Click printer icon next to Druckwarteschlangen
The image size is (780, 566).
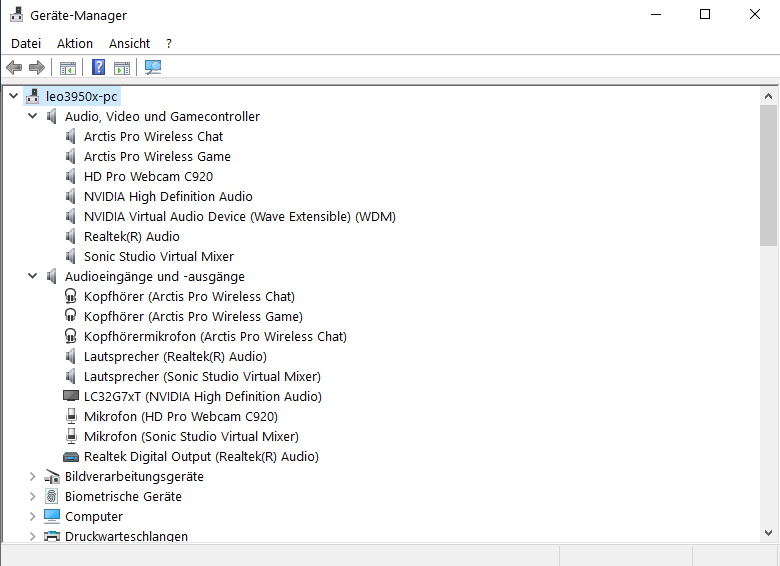tap(52, 536)
